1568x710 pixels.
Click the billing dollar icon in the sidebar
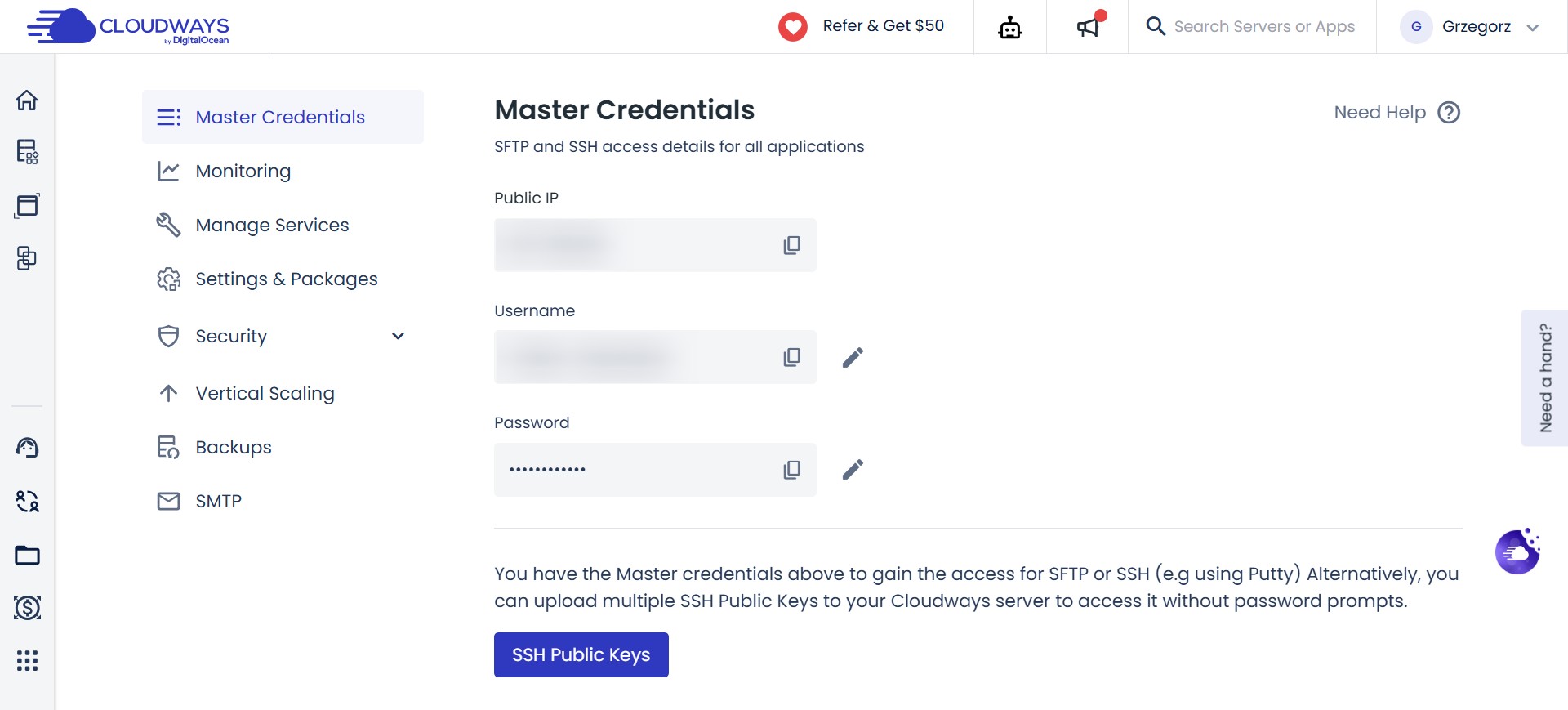(27, 608)
